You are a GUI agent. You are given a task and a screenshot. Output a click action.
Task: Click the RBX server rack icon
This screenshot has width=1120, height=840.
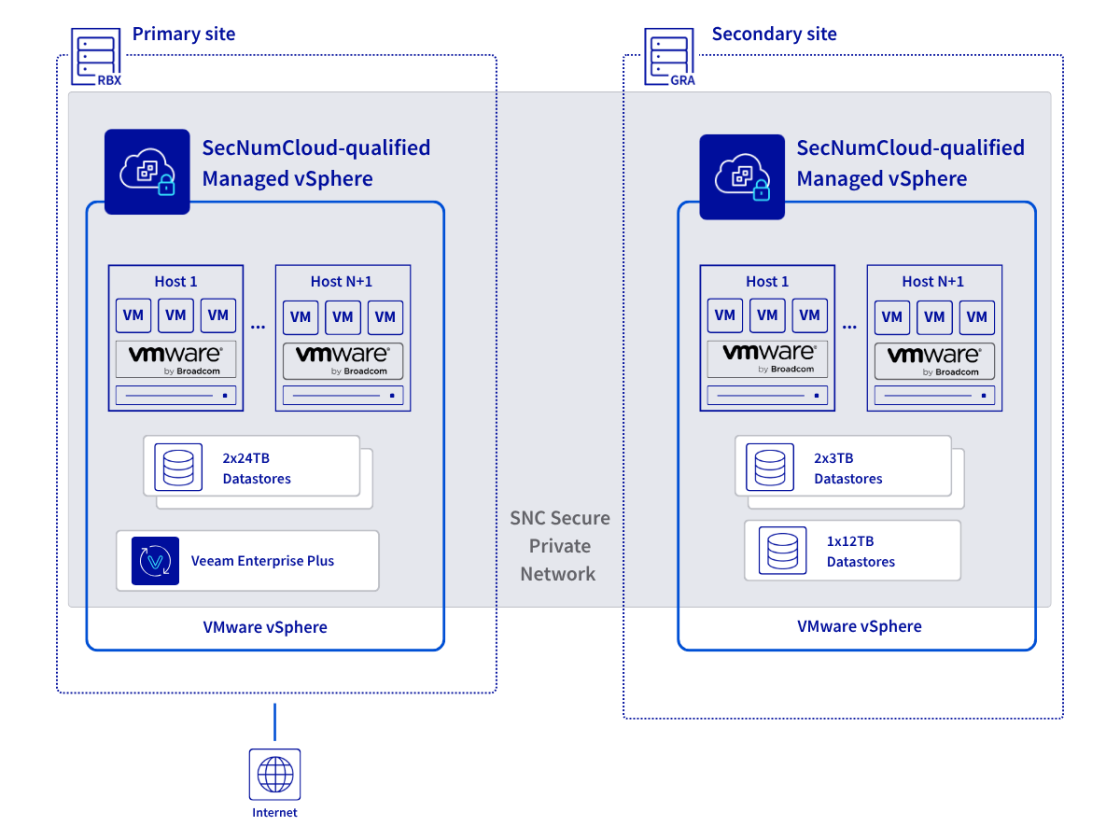pyautogui.click(x=96, y=56)
